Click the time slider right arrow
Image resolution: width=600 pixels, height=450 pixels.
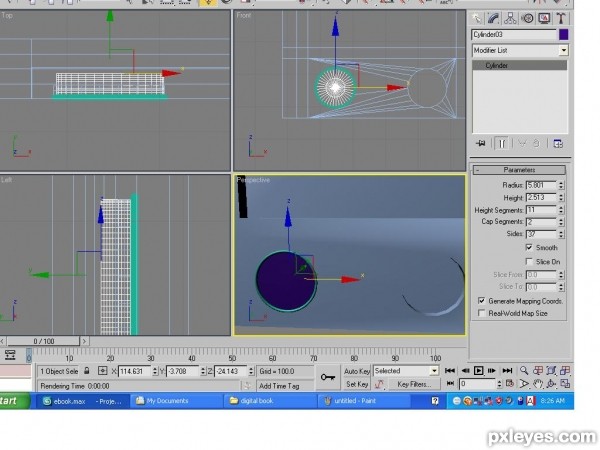pyautogui.click(x=84, y=341)
